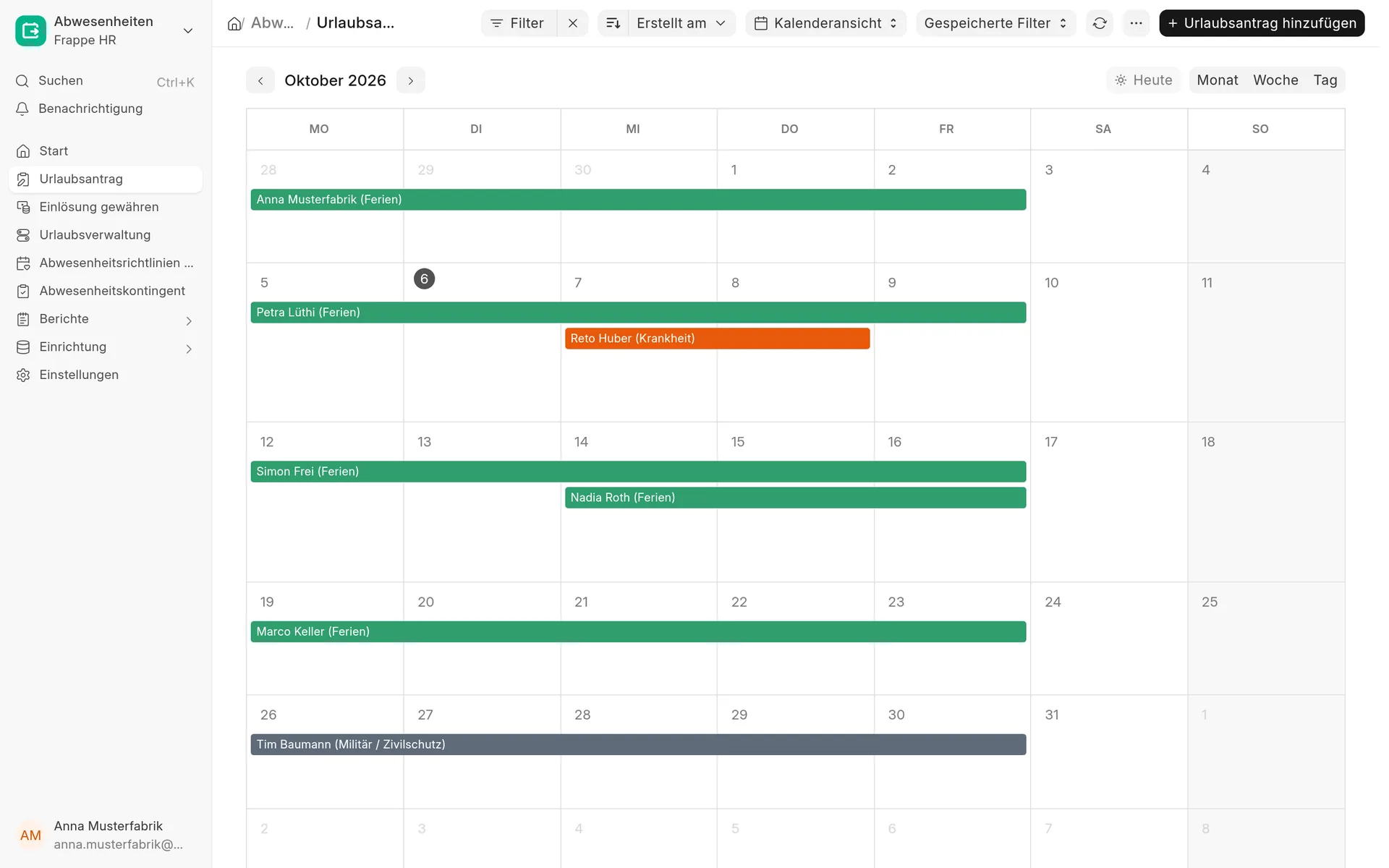This screenshot has height=868, width=1389.
Task: Open the Abwesenheiten workspace switcher chevron
Action: (188, 30)
